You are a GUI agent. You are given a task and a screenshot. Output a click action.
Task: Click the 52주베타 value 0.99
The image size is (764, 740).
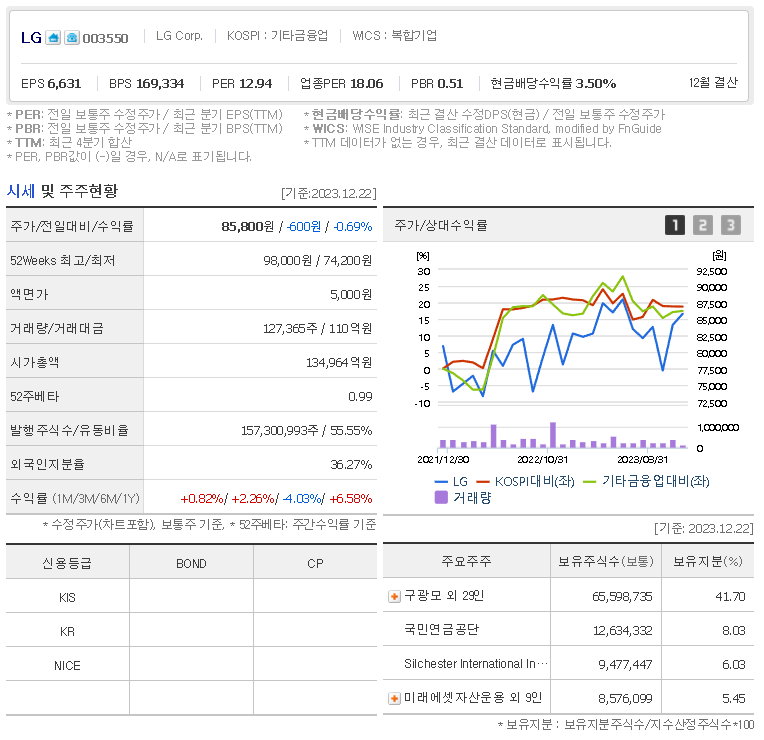[x=360, y=397]
